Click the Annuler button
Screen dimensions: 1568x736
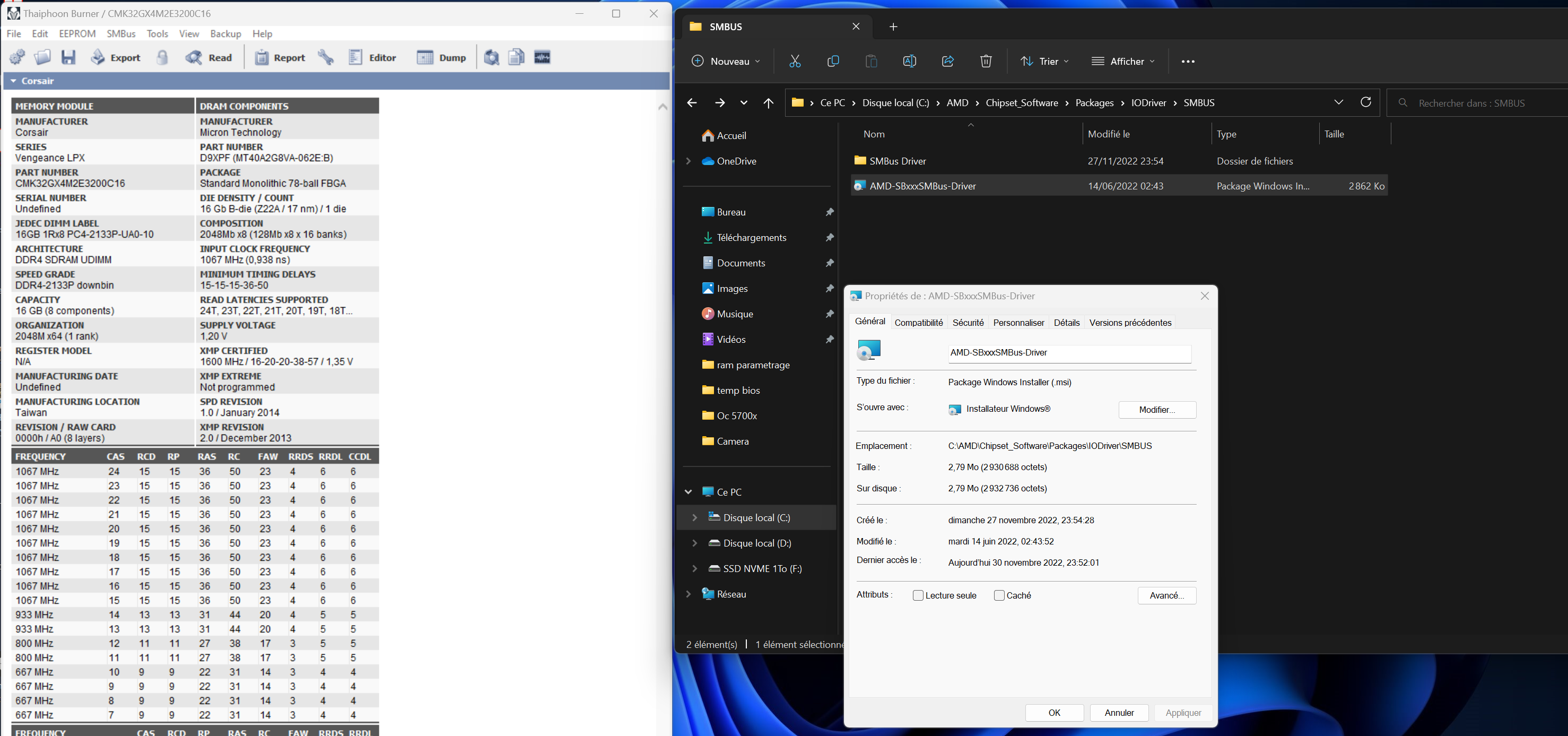tap(1119, 713)
